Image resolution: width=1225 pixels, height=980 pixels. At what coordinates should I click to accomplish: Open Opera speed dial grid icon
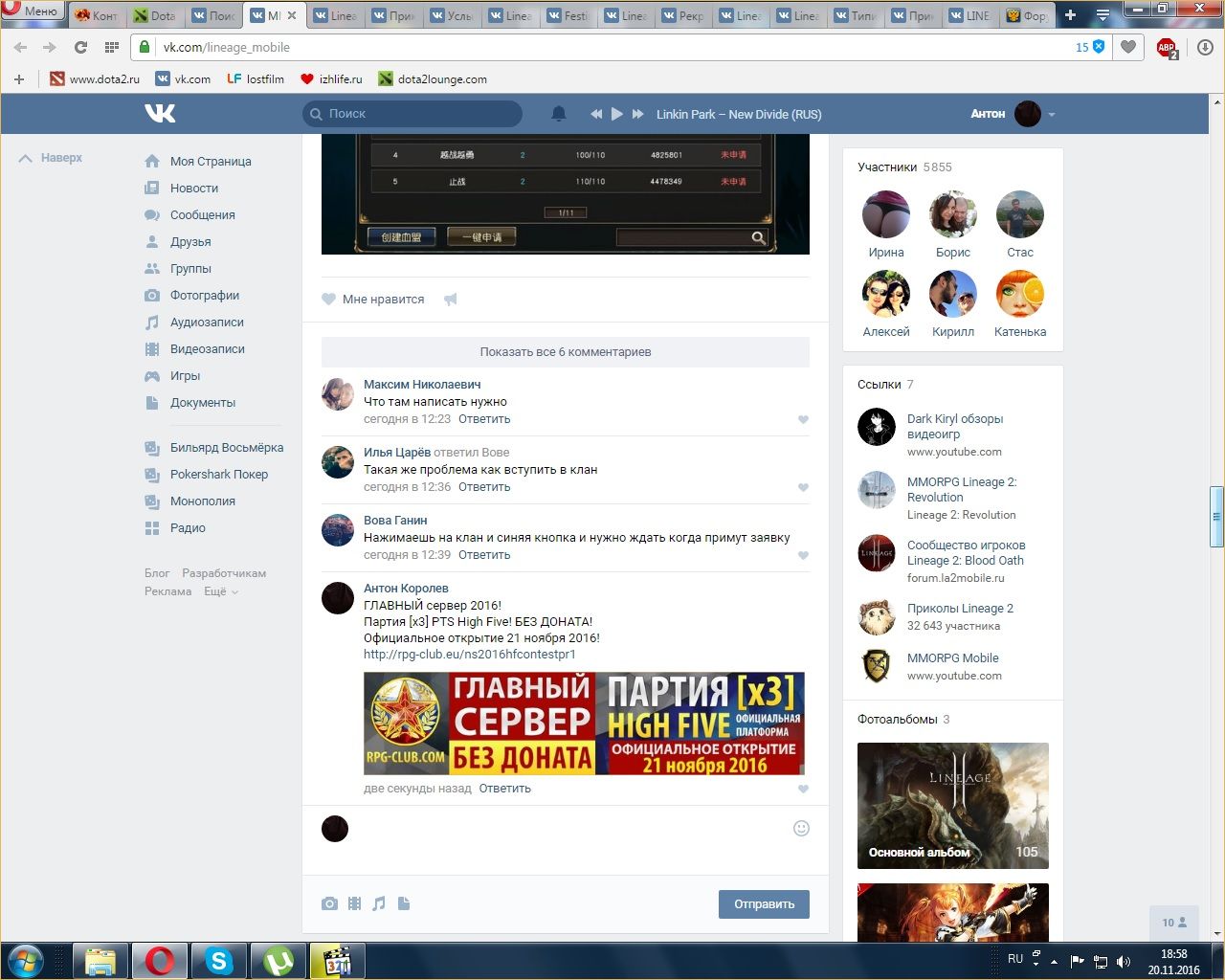coord(111,47)
